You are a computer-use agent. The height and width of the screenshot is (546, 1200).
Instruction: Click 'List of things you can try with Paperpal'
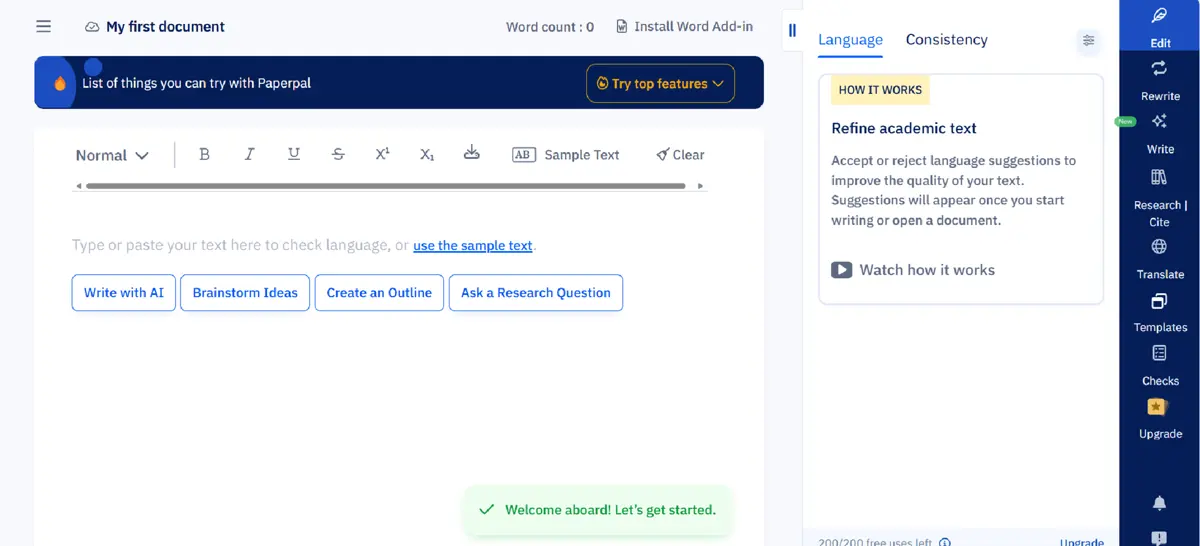(196, 83)
